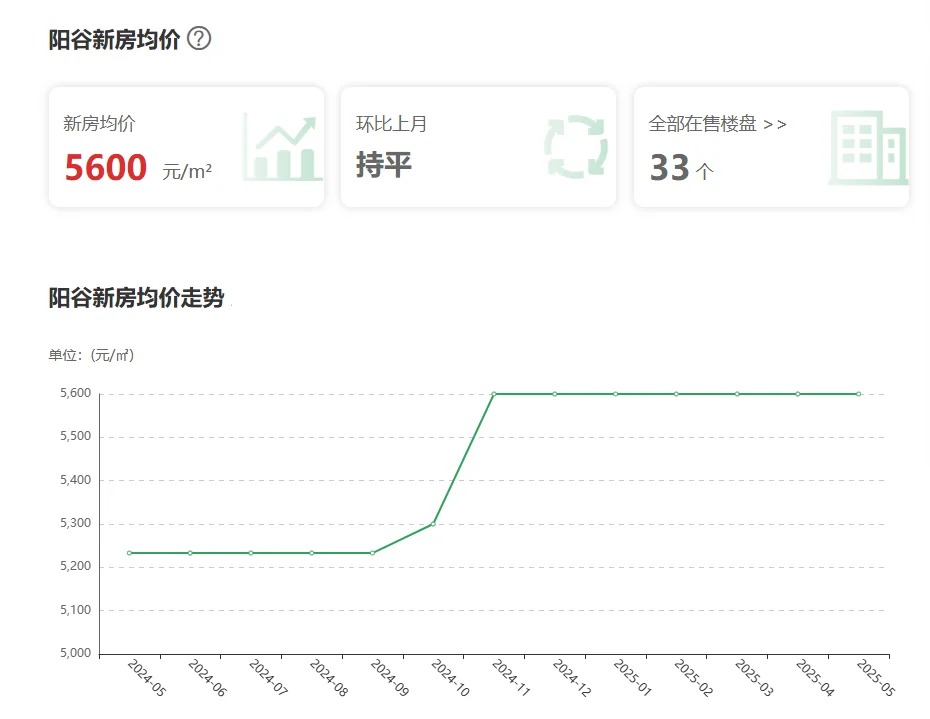This screenshot has width=930, height=719.
Task: Select the 2025-05 final data point
Action: tap(858, 394)
